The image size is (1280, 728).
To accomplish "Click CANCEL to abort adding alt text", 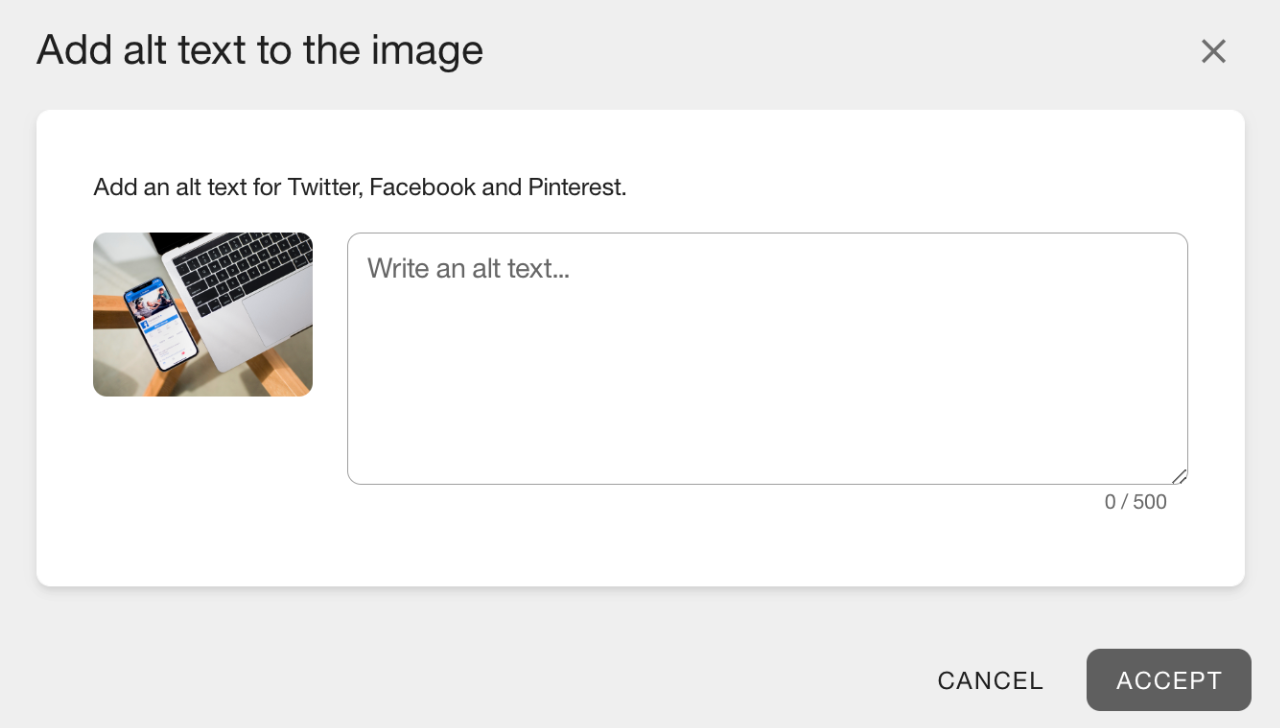I will (989, 680).
